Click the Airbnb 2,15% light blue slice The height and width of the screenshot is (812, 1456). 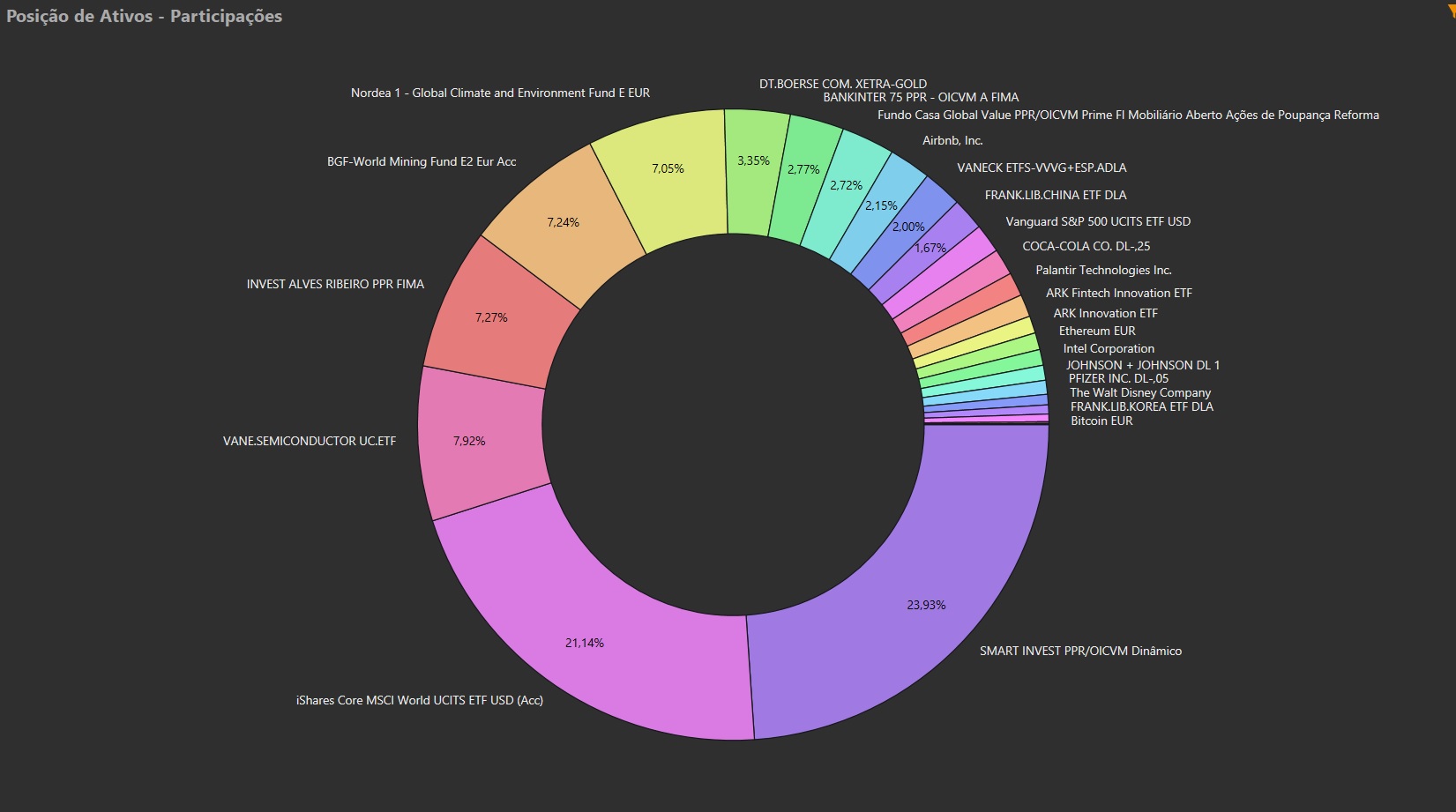pos(878,212)
